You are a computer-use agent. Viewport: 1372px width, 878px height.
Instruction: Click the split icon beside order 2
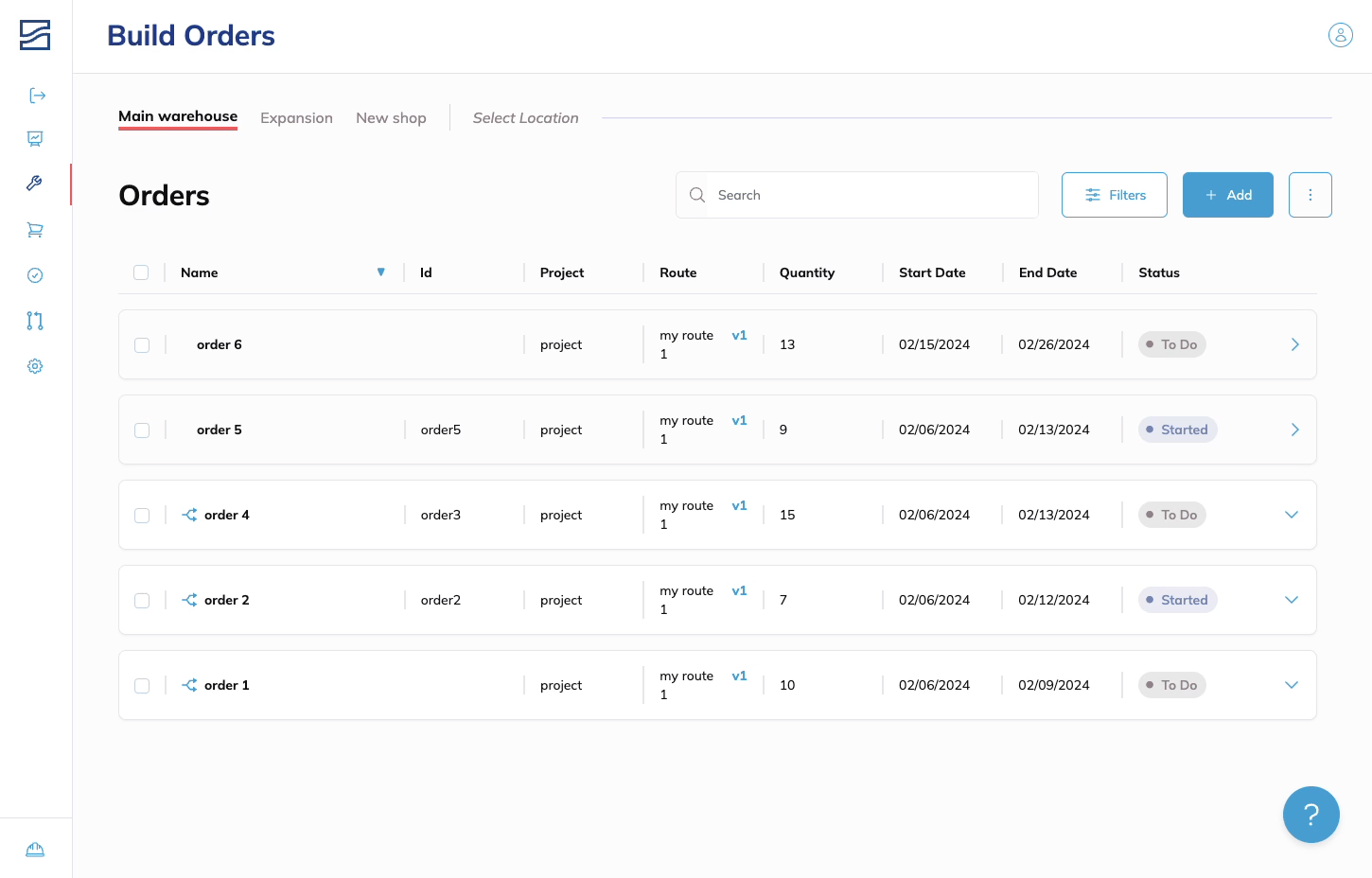(x=189, y=600)
